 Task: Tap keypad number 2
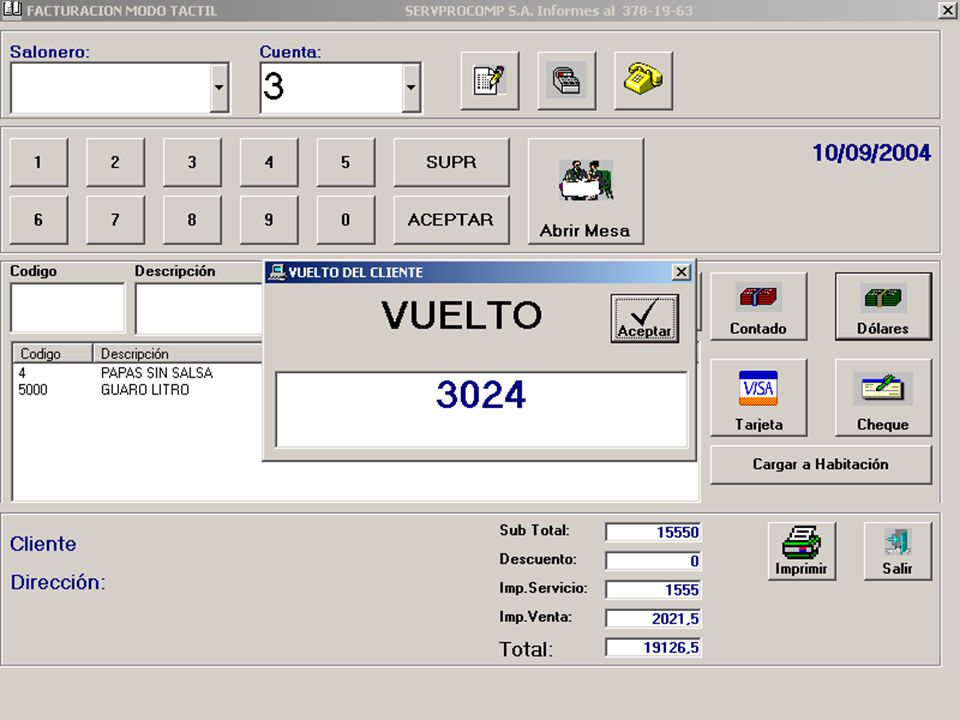click(x=115, y=162)
